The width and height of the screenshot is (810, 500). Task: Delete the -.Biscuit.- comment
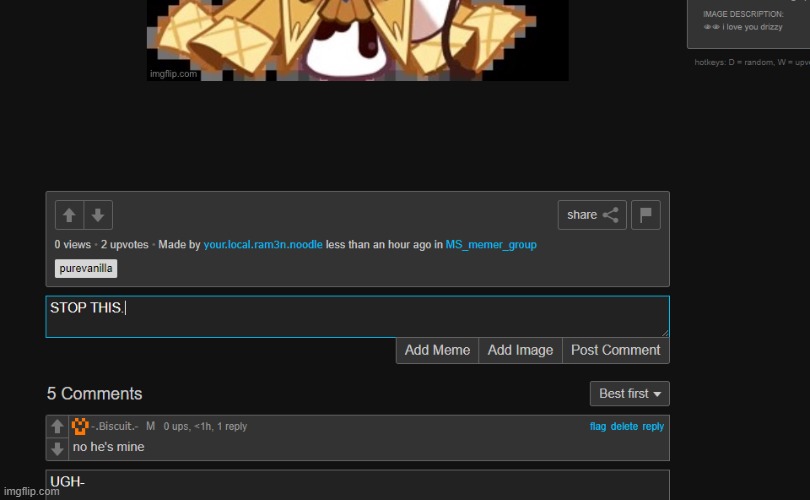click(x=624, y=426)
